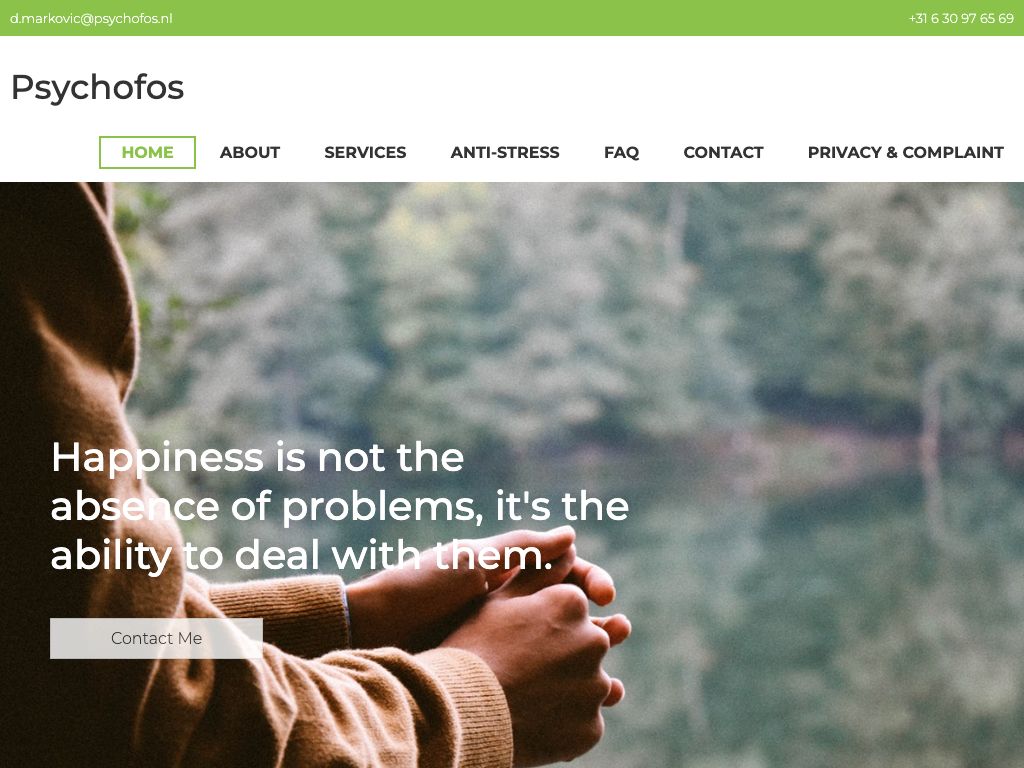
Task: Open the SERVICES menu item
Action: pyautogui.click(x=365, y=152)
